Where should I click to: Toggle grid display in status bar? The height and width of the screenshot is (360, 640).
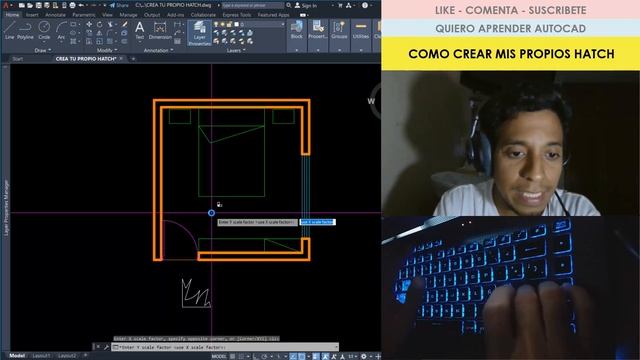pyautogui.click(x=233, y=356)
